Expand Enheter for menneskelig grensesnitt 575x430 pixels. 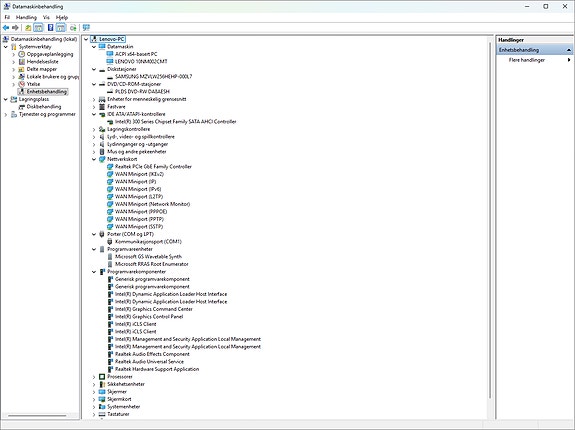(x=94, y=99)
